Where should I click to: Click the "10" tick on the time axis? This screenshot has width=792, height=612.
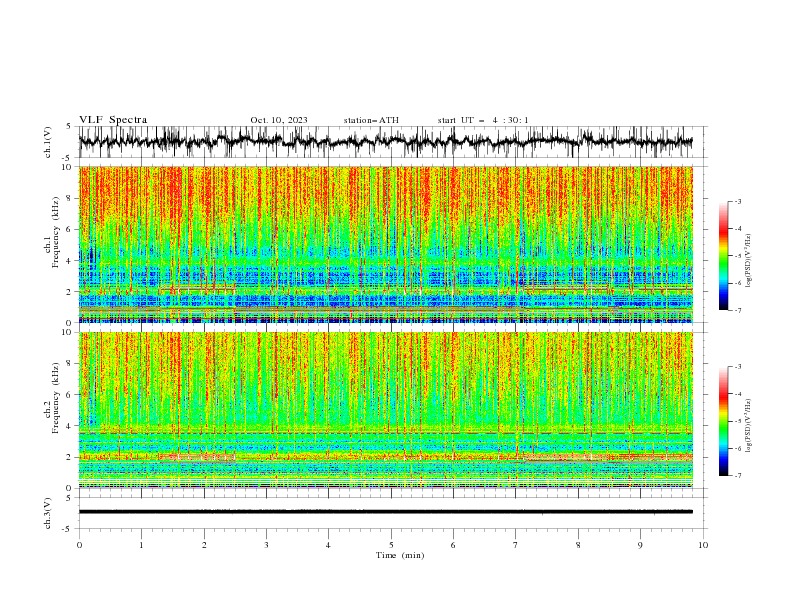[x=703, y=545]
